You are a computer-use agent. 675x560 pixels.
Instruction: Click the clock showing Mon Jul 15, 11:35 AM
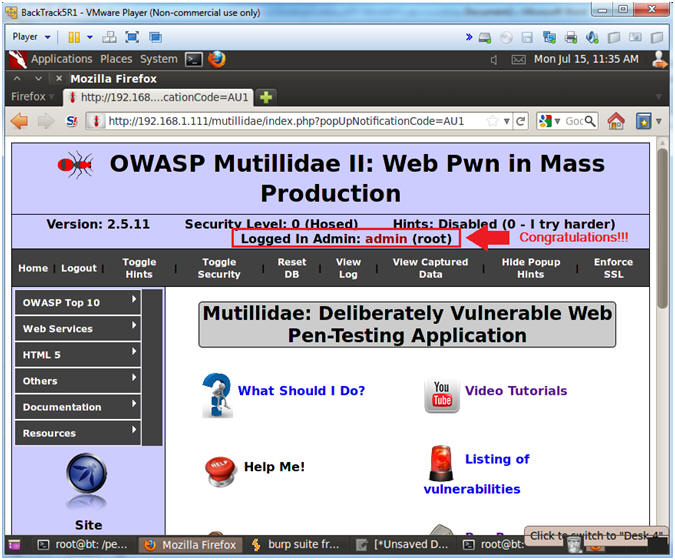click(586, 59)
